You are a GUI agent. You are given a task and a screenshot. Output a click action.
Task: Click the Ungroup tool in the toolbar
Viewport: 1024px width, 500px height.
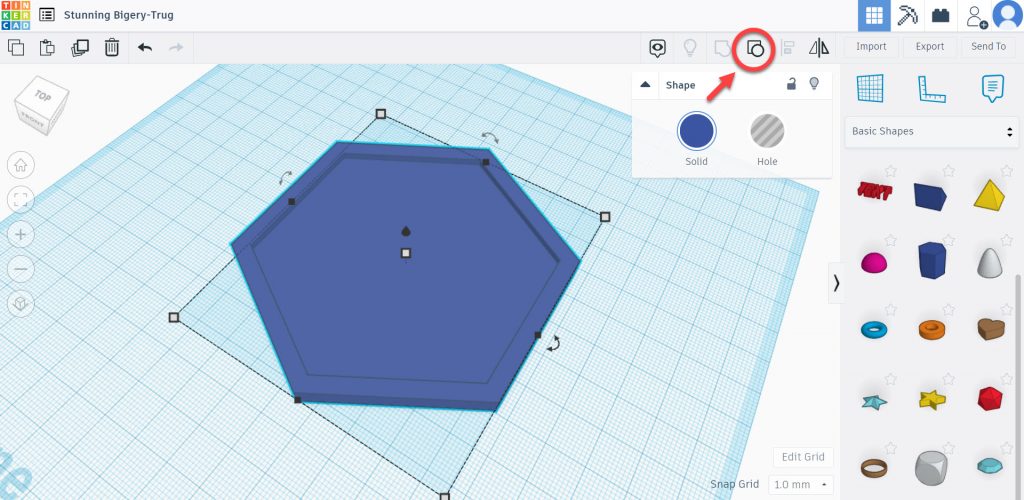pyautogui.click(x=756, y=47)
